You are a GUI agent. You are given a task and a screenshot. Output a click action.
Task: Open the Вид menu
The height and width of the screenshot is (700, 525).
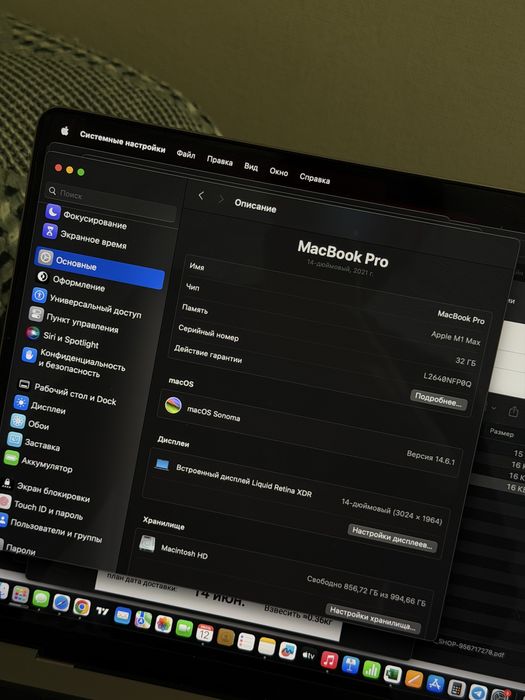[x=251, y=166]
